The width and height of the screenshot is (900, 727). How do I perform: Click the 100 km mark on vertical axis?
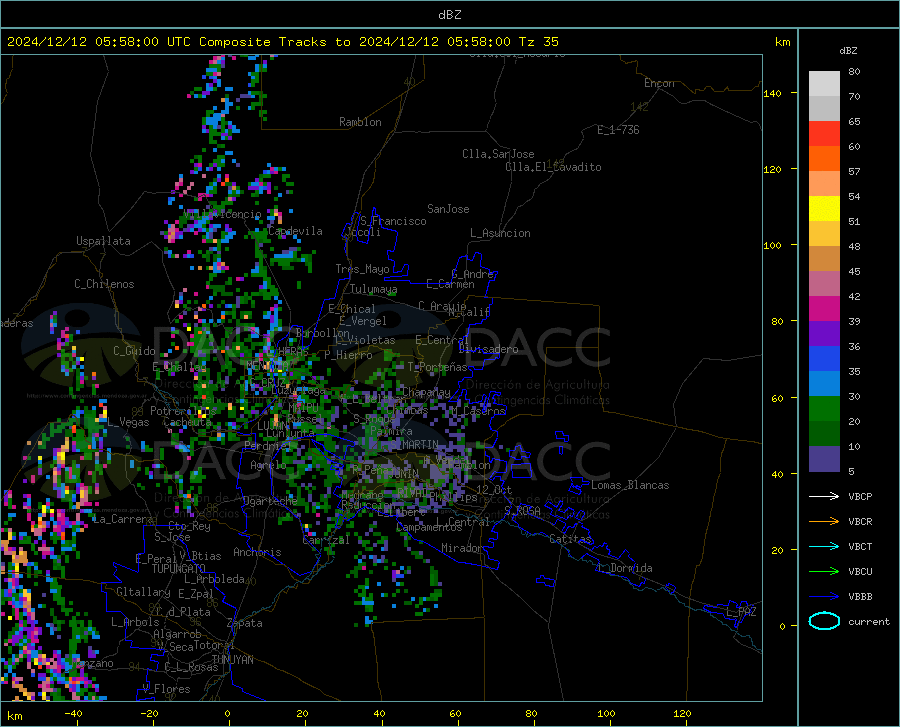point(772,245)
